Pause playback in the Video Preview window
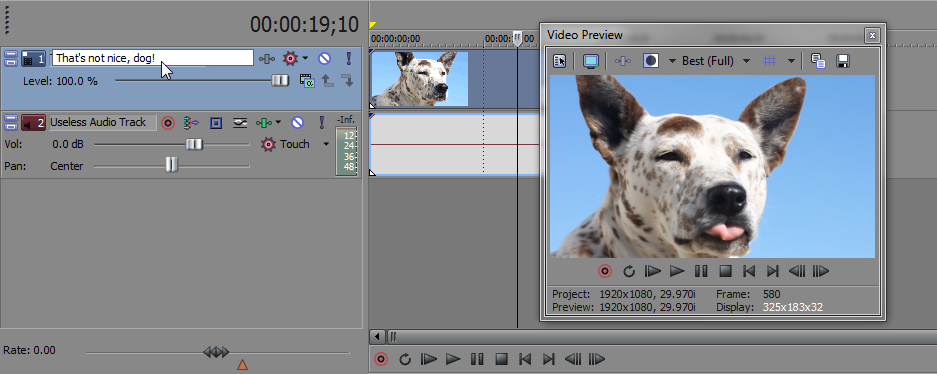 point(701,271)
